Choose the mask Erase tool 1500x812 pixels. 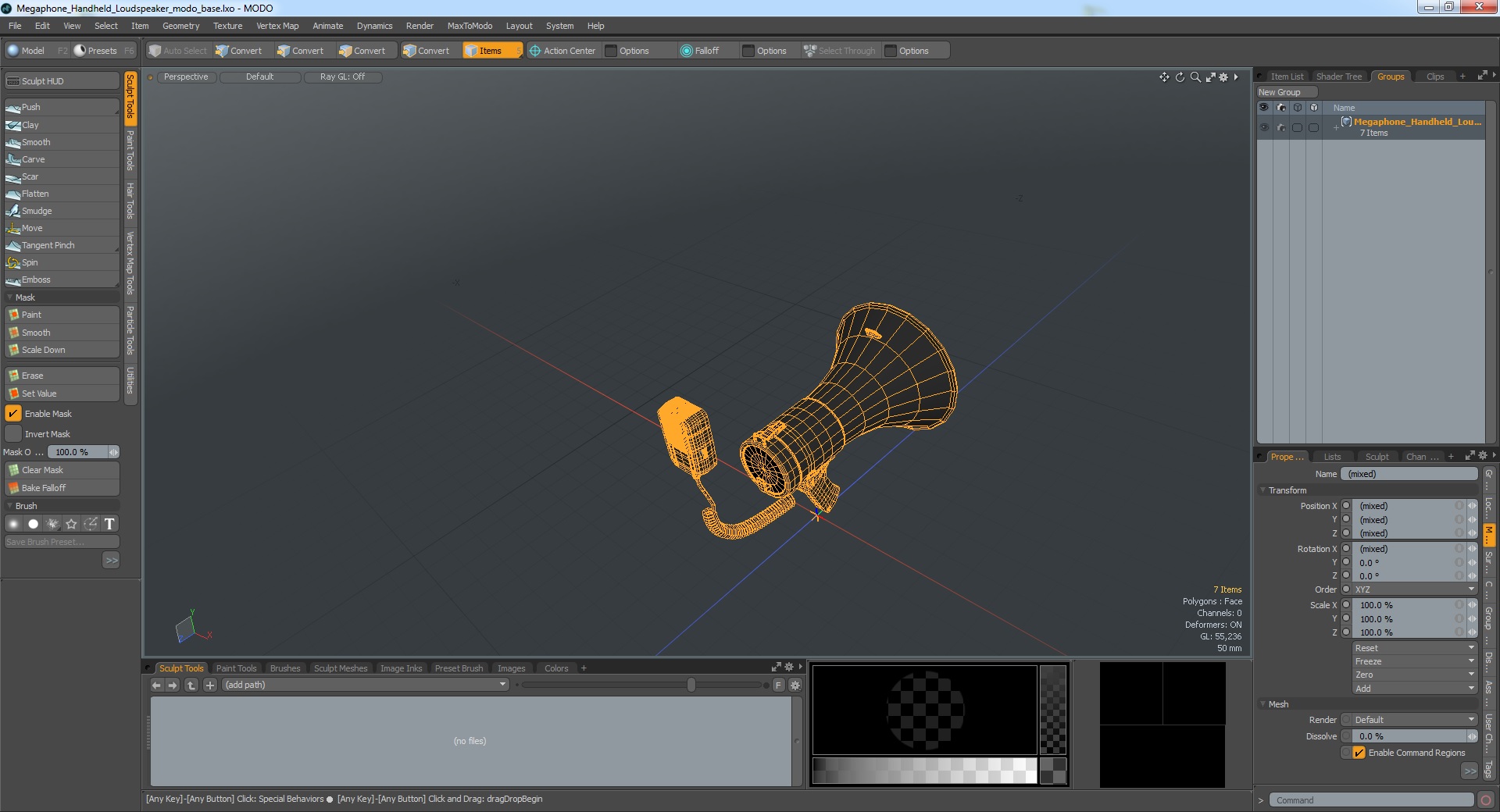click(x=62, y=376)
